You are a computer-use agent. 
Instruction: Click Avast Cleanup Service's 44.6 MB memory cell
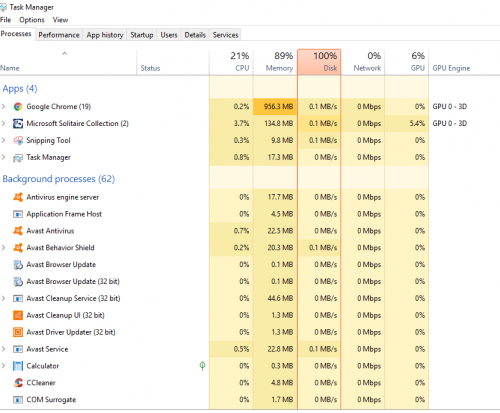[275, 298]
